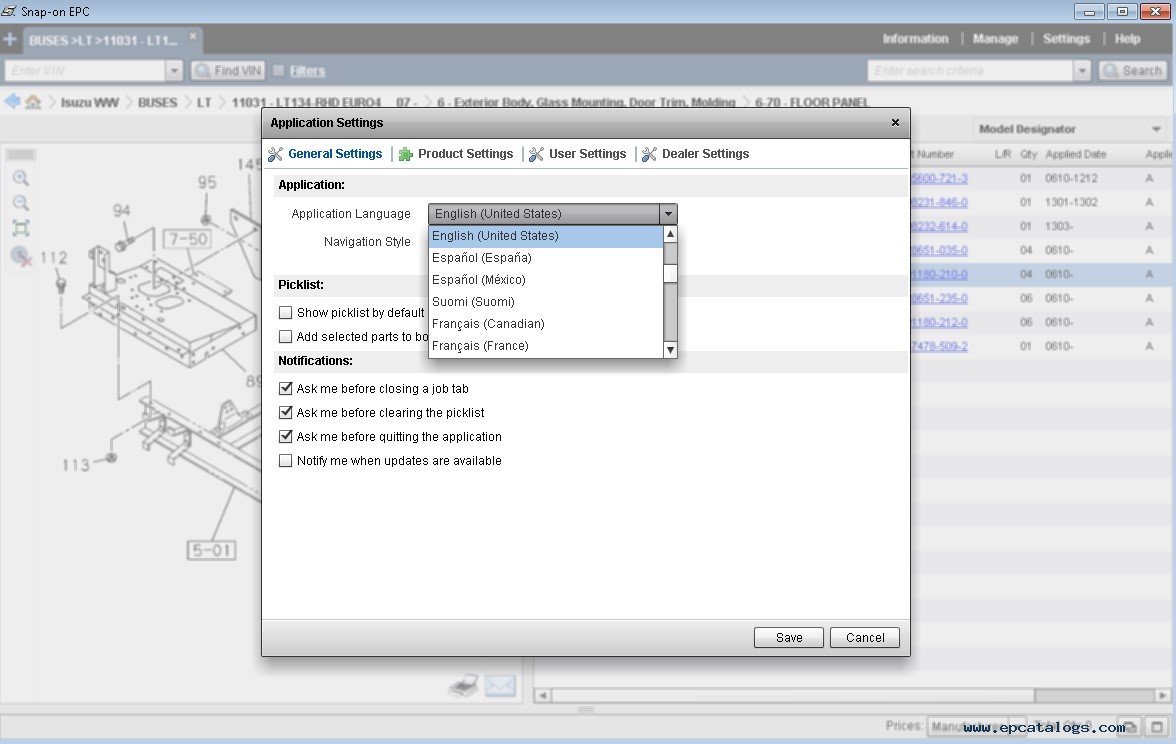
Task: Open the Help menu
Action: point(1127,39)
